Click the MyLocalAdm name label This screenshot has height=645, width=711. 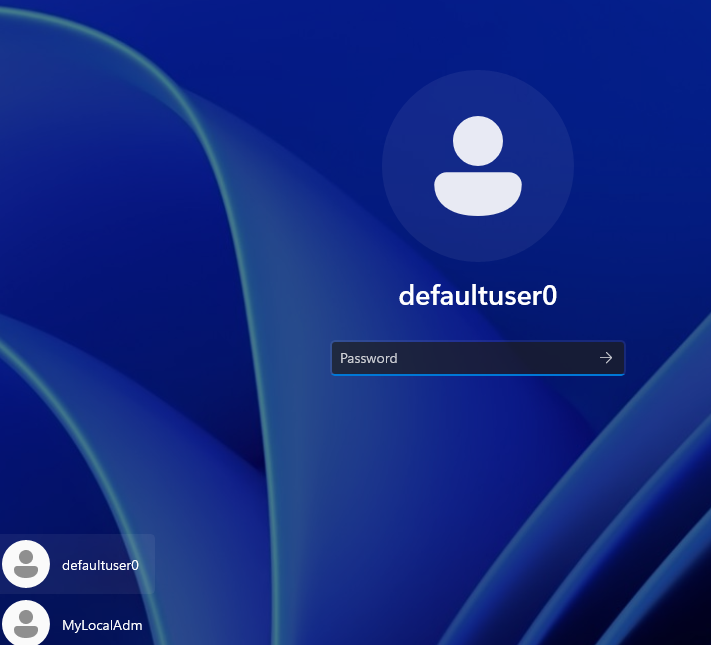102,625
